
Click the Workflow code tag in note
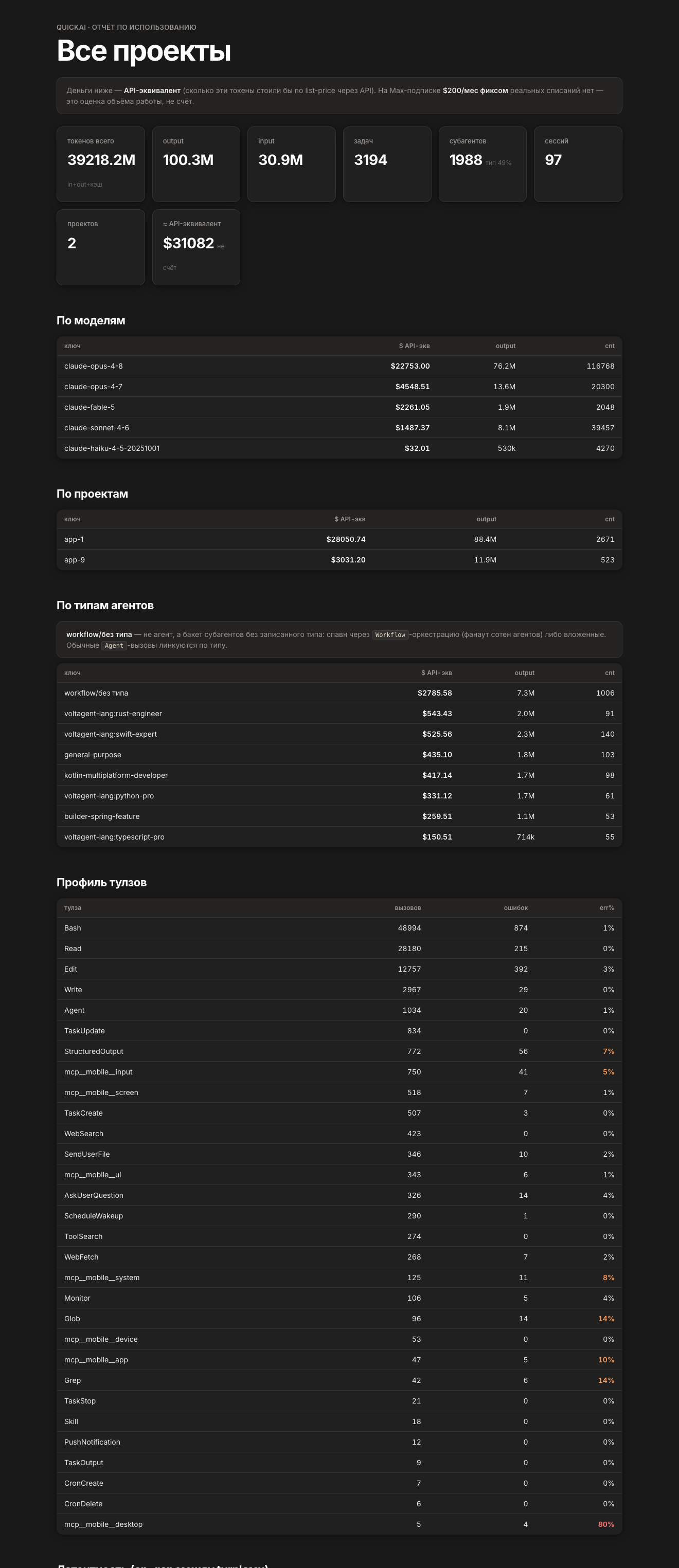(x=390, y=635)
